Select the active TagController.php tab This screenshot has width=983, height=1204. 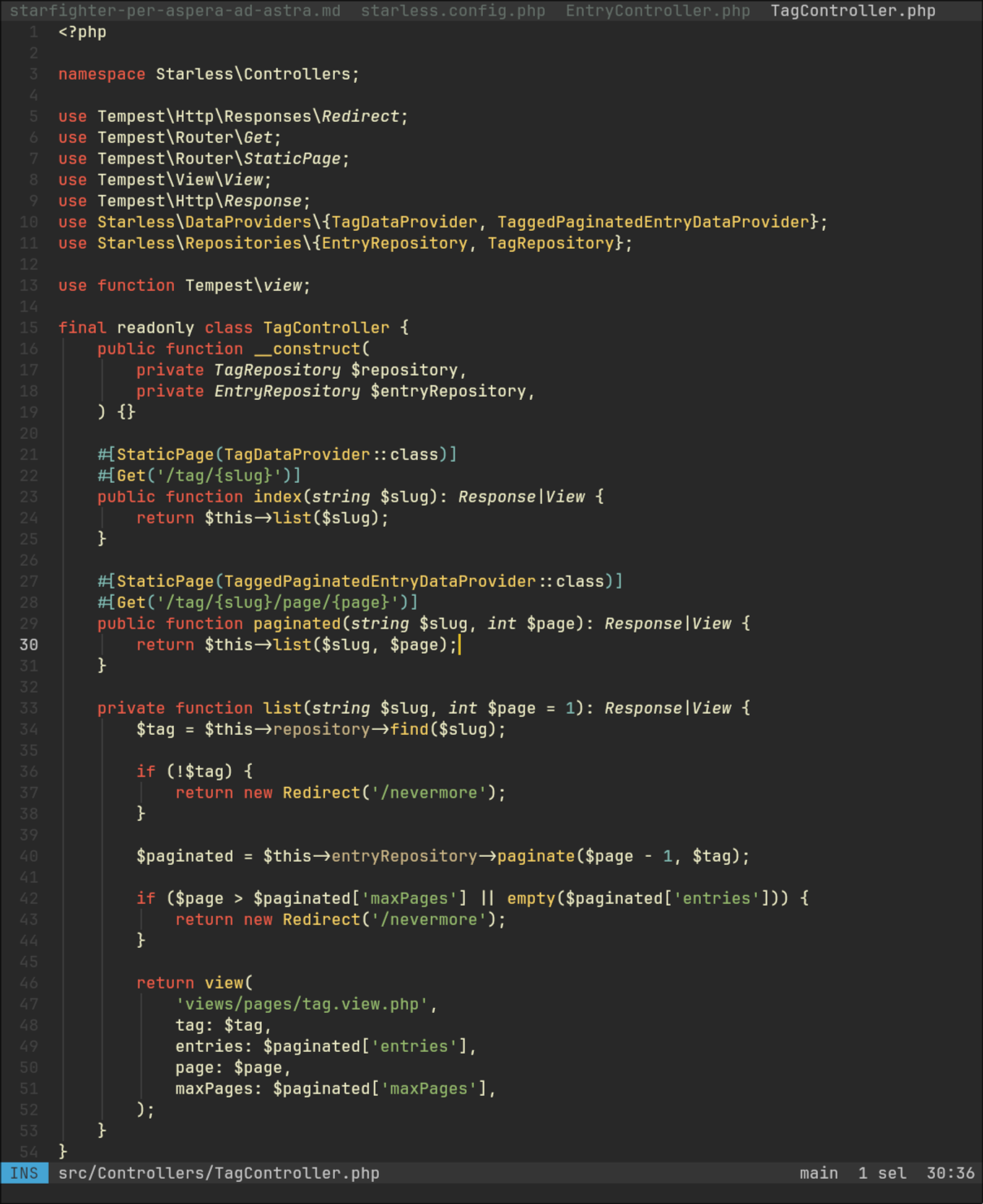point(853,11)
